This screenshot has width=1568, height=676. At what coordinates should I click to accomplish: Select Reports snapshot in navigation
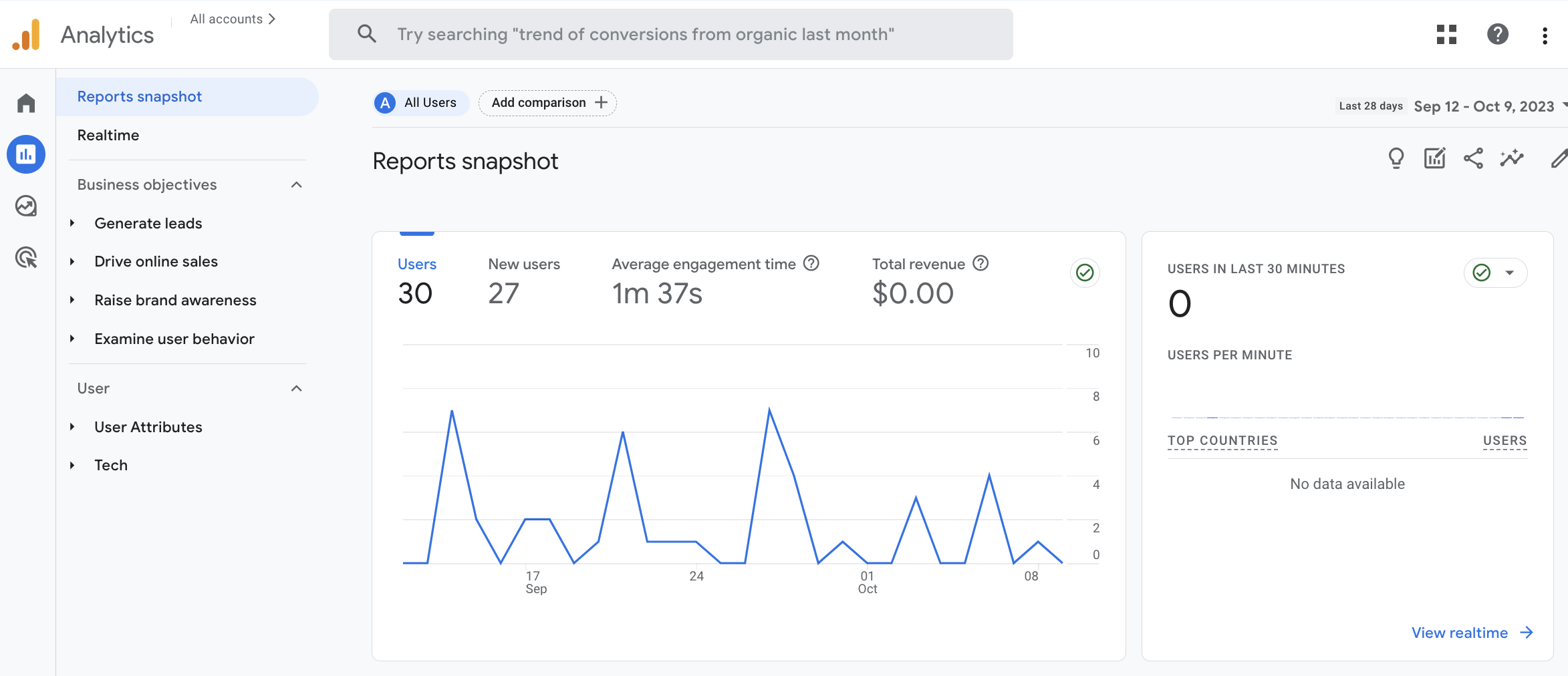[187, 97]
